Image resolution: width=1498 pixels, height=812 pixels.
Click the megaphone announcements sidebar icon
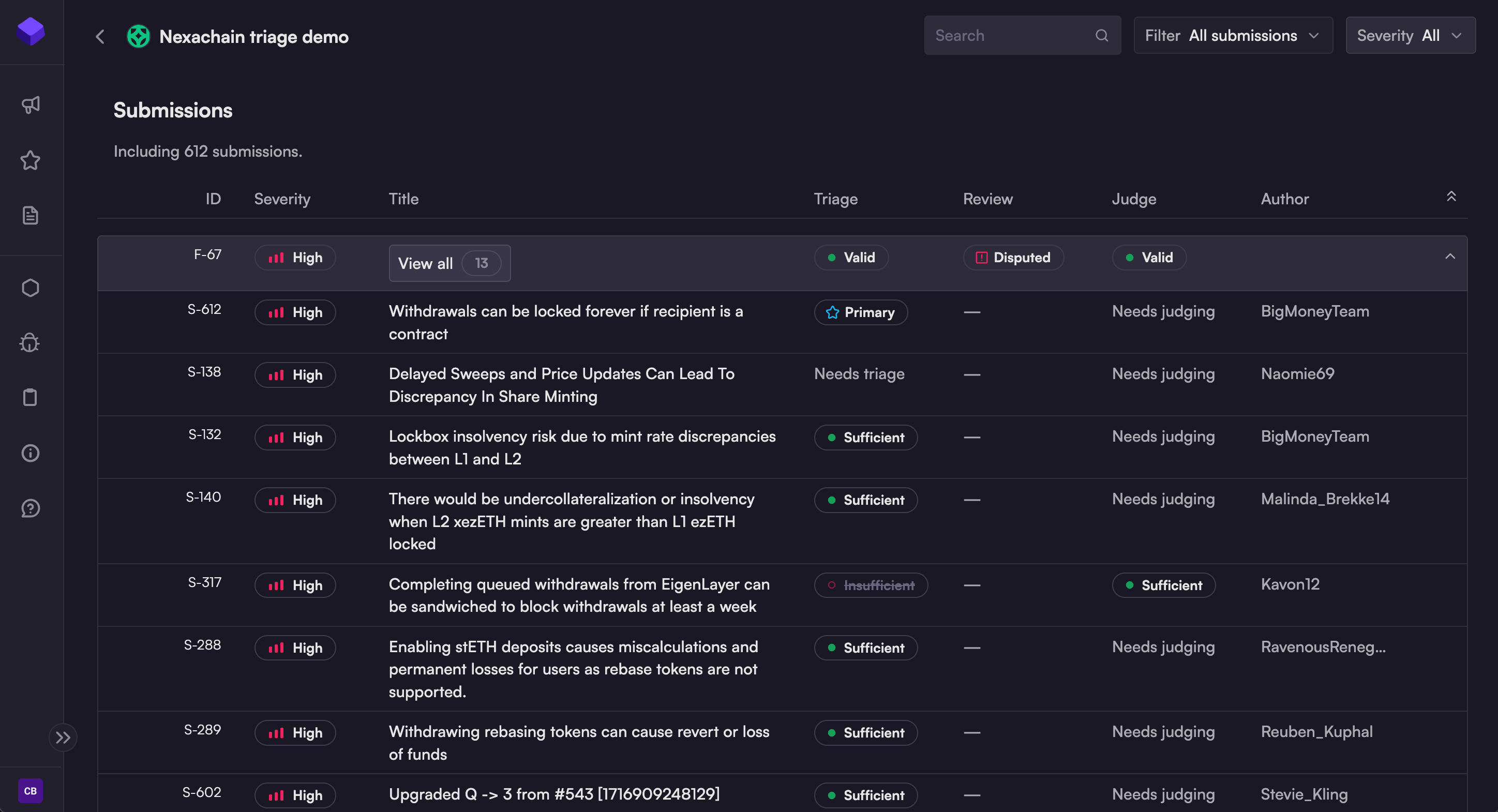(x=30, y=104)
